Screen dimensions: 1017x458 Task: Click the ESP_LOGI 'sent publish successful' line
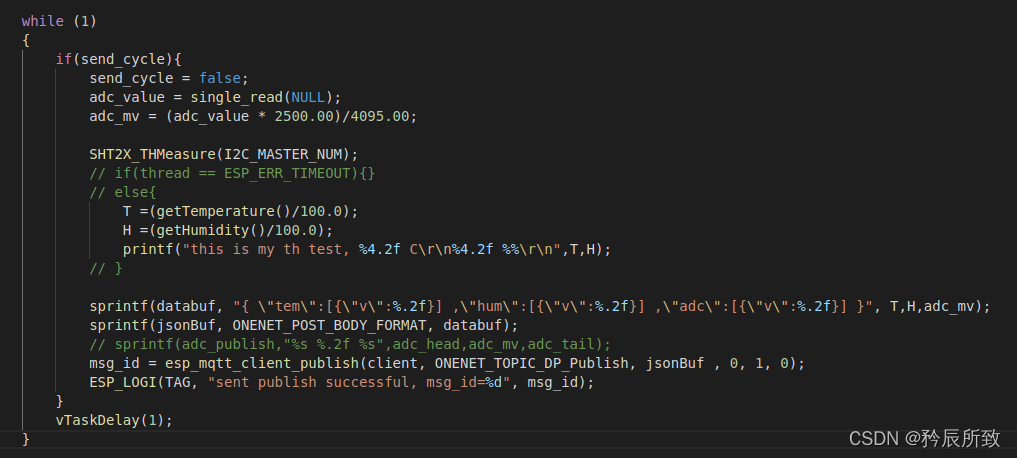click(342, 382)
